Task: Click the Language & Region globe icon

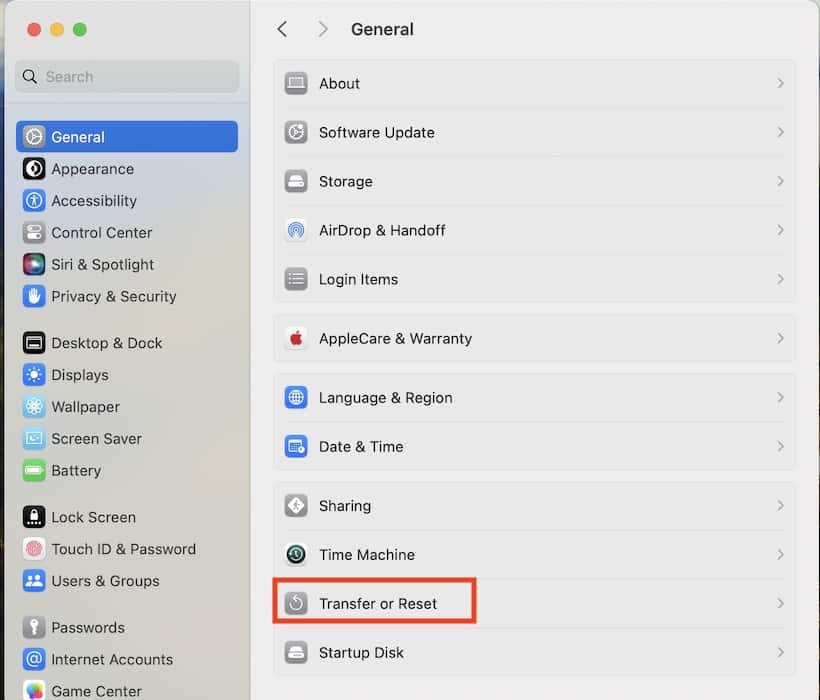Action: [x=296, y=398]
